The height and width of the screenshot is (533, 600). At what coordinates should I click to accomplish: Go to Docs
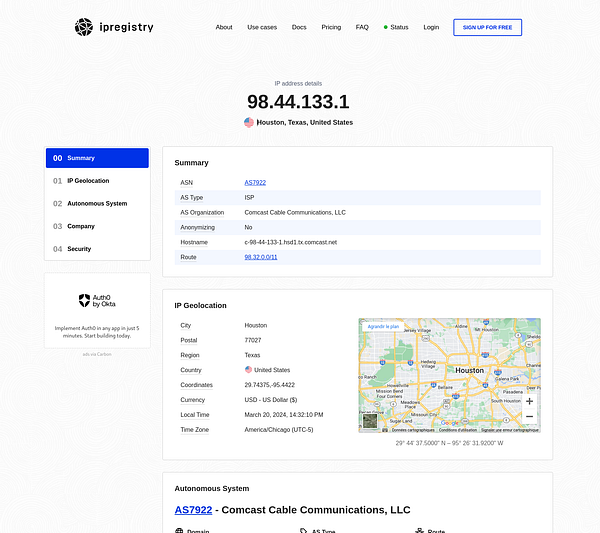tap(299, 27)
